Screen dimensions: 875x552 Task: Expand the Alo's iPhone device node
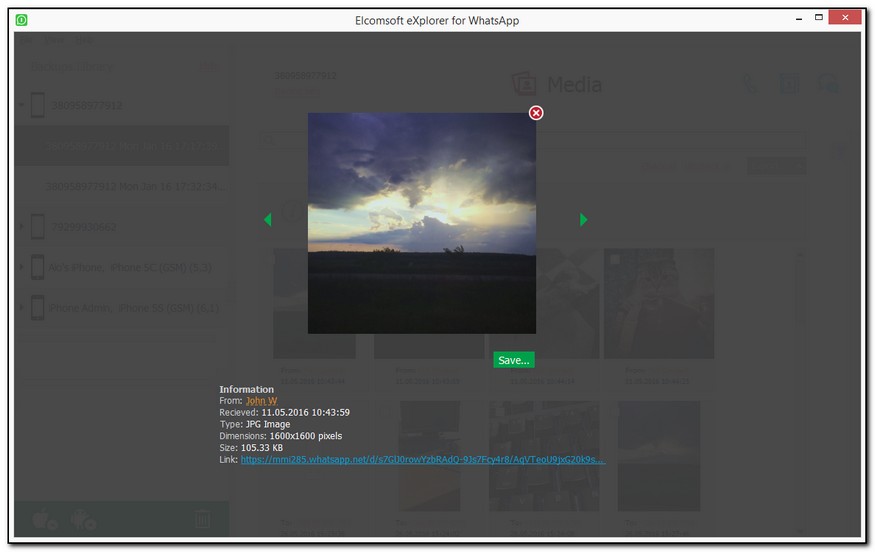[x=22, y=268]
